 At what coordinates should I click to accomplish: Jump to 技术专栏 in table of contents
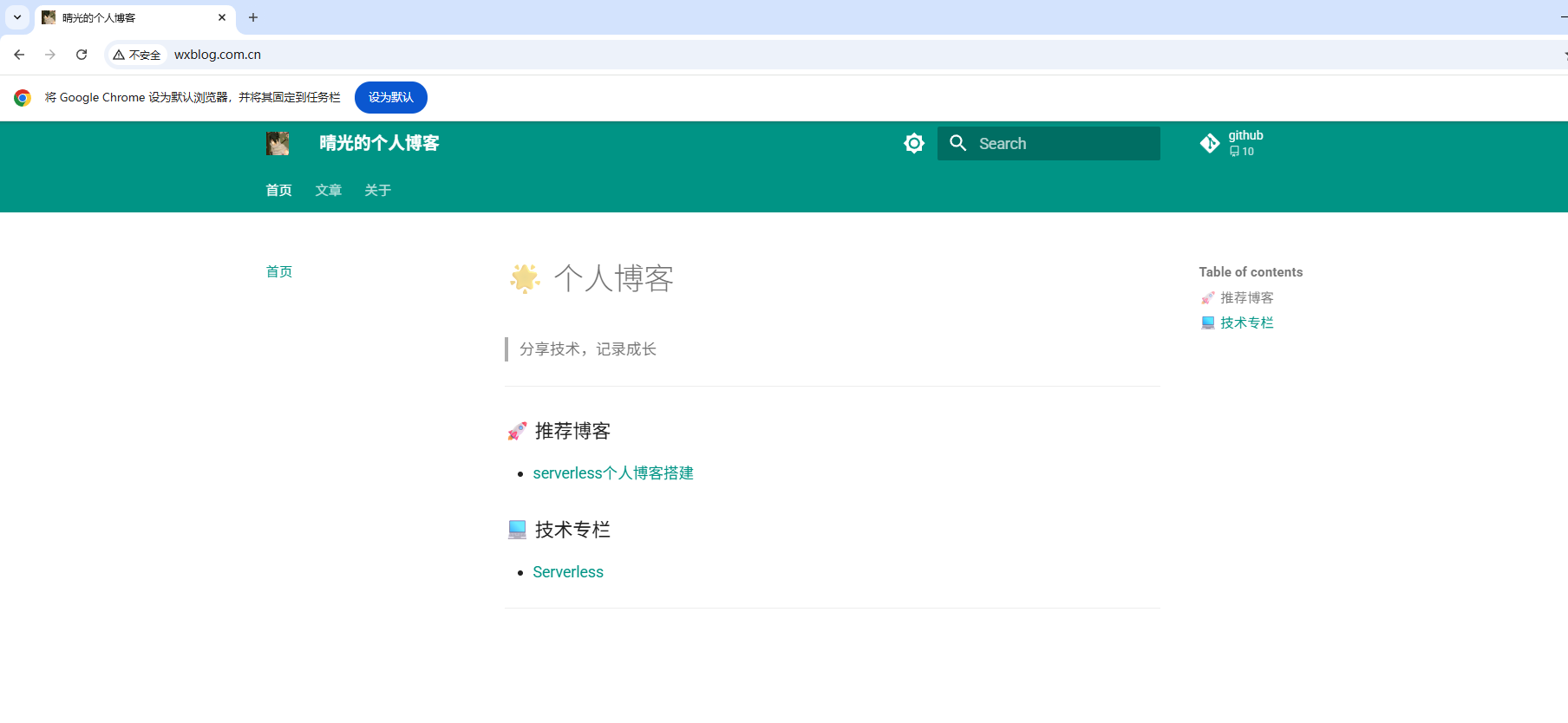(1246, 322)
